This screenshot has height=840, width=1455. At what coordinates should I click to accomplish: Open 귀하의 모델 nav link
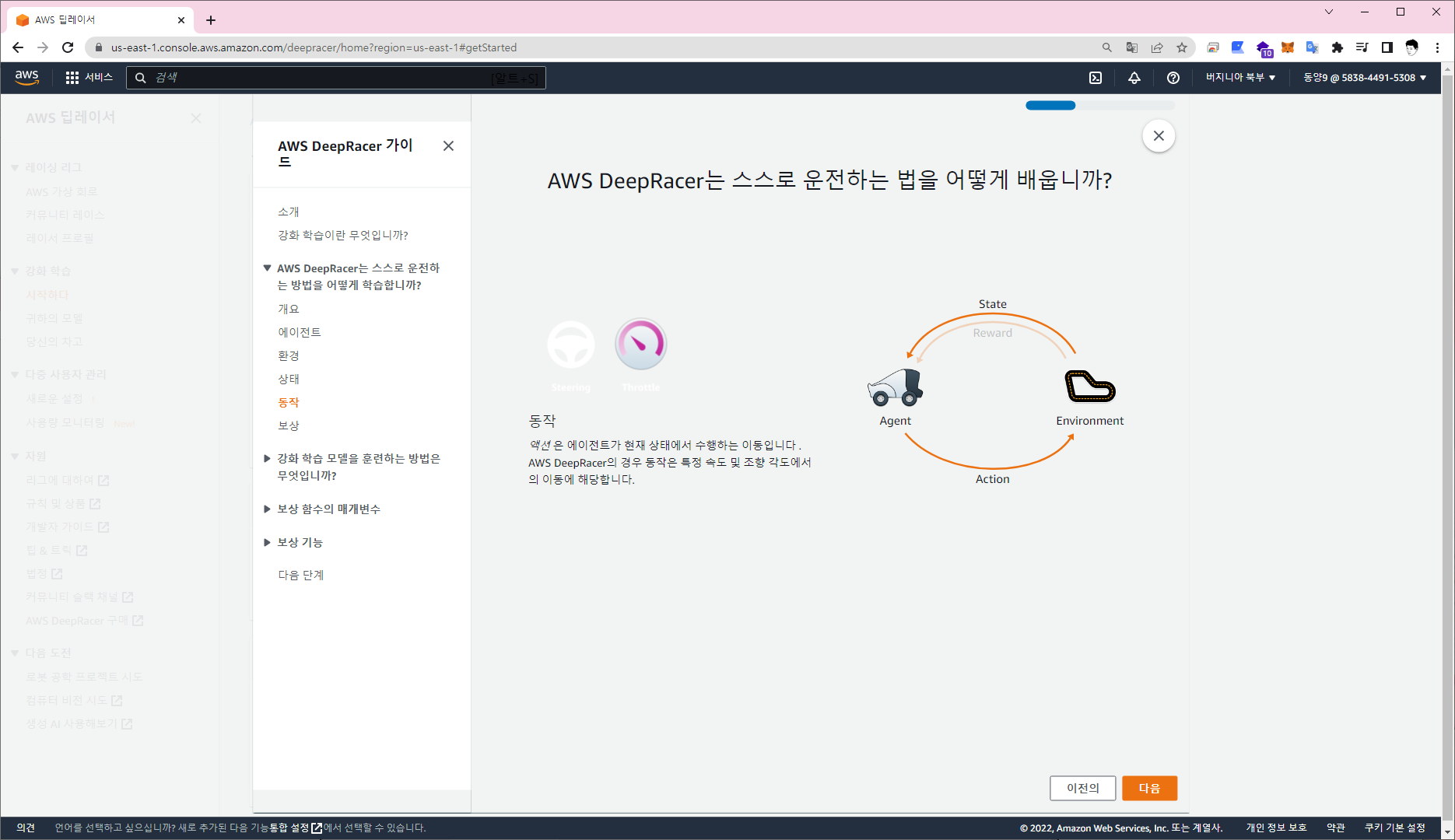(x=54, y=318)
